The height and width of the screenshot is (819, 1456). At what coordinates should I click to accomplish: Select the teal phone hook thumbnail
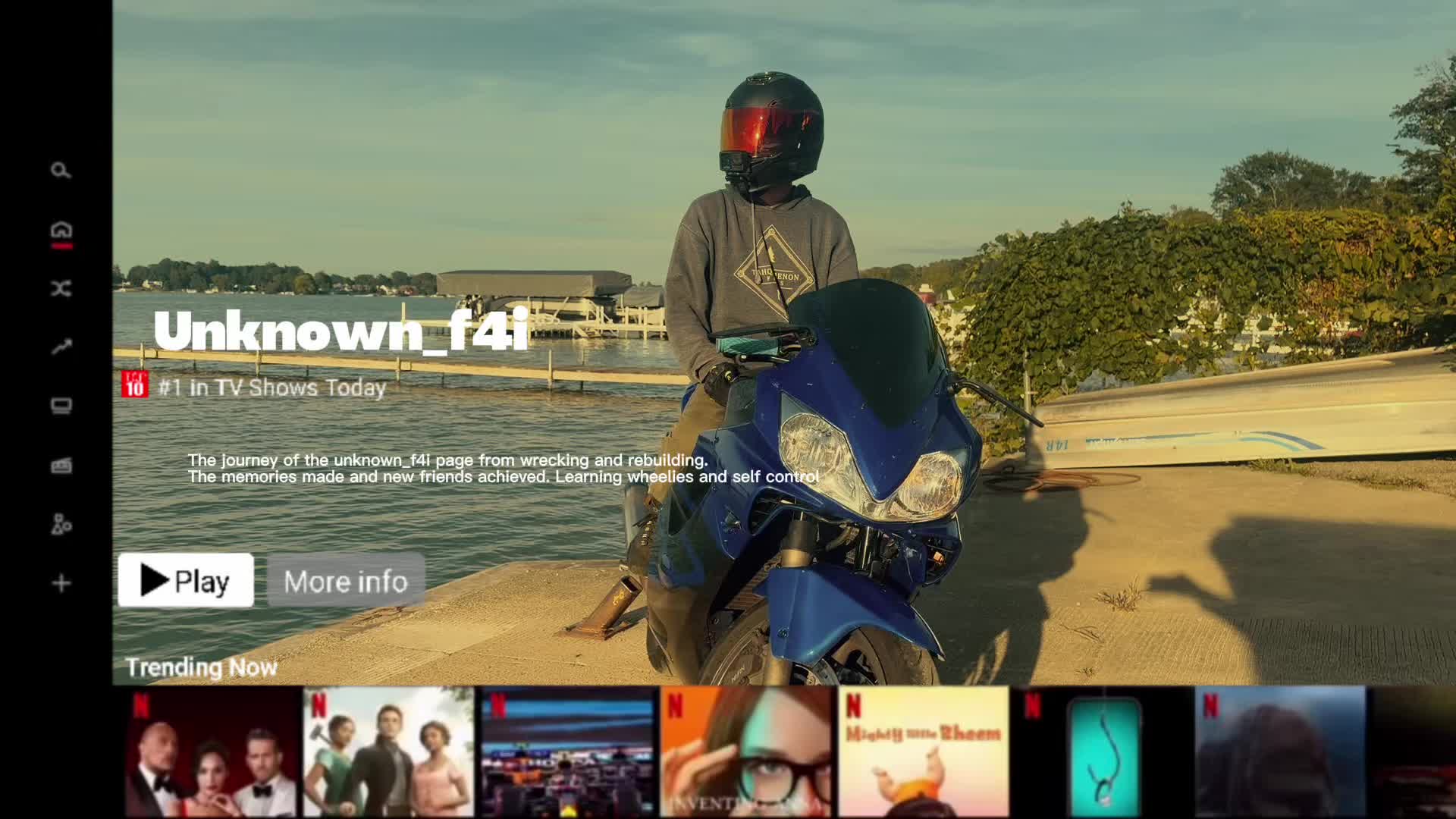1103,752
